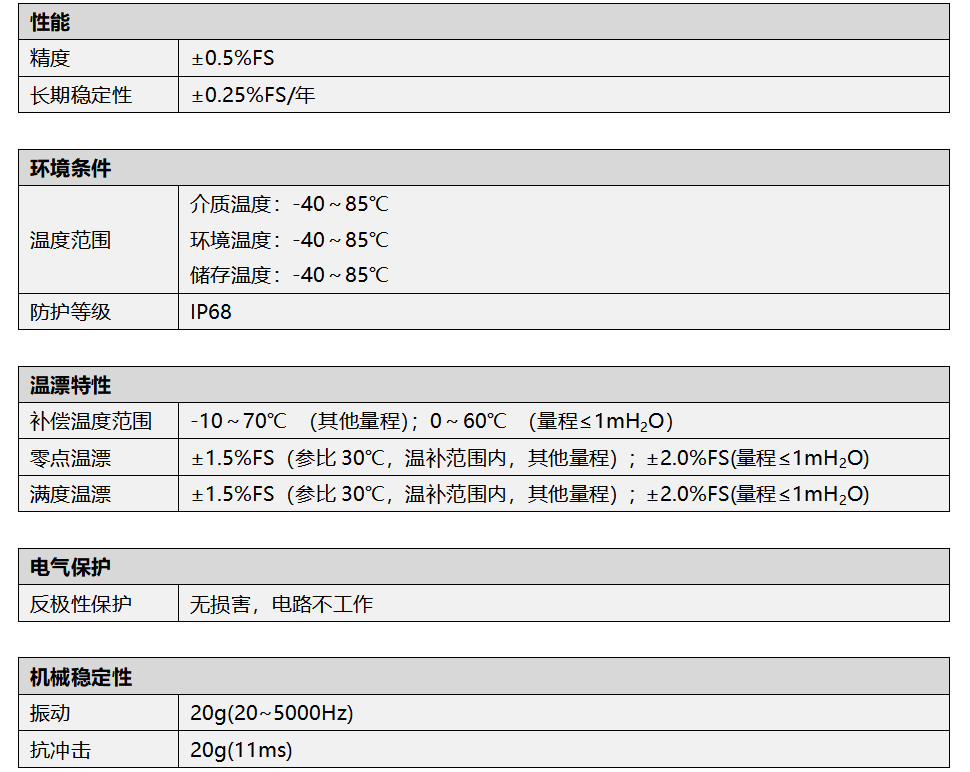Image resolution: width=970 pixels, height=772 pixels.
Task: Click the ±0.25%FS/年 stability value
Action: tap(253, 96)
